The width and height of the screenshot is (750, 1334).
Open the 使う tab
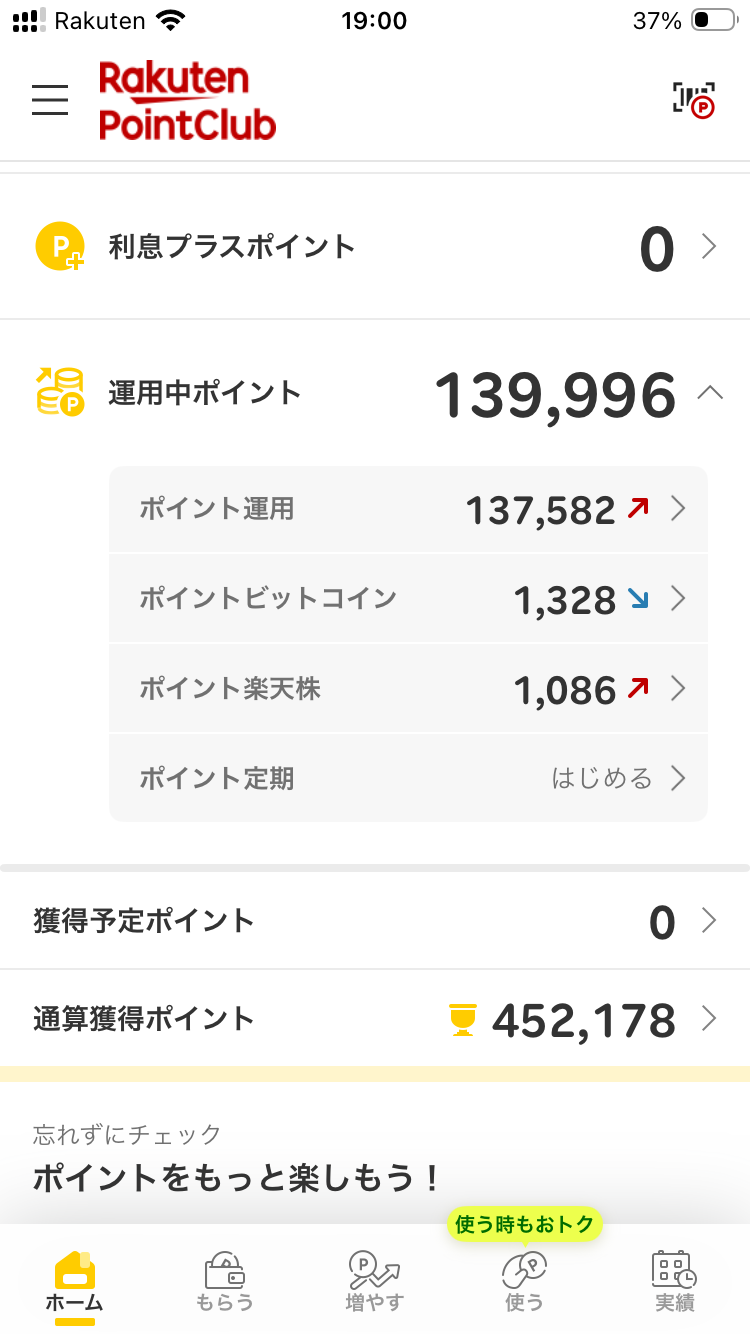tap(524, 1281)
